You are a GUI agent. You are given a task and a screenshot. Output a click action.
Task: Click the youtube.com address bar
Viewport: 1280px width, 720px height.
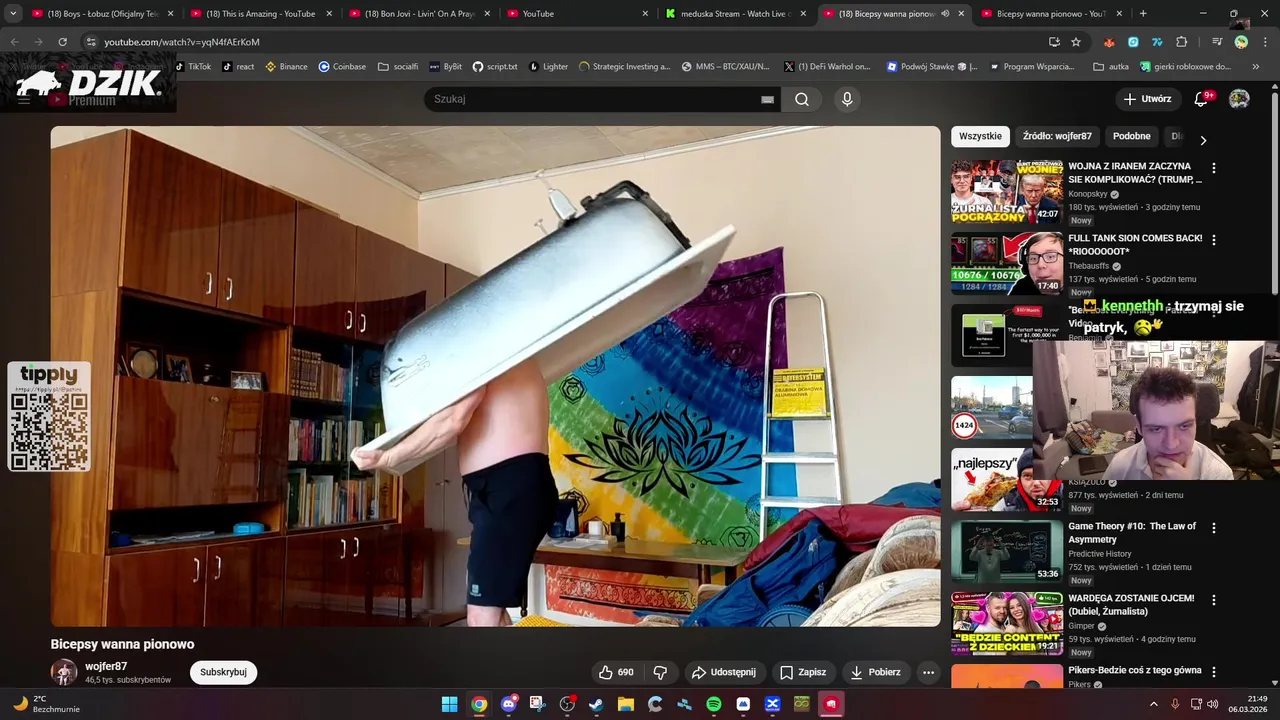pyautogui.click(x=560, y=42)
